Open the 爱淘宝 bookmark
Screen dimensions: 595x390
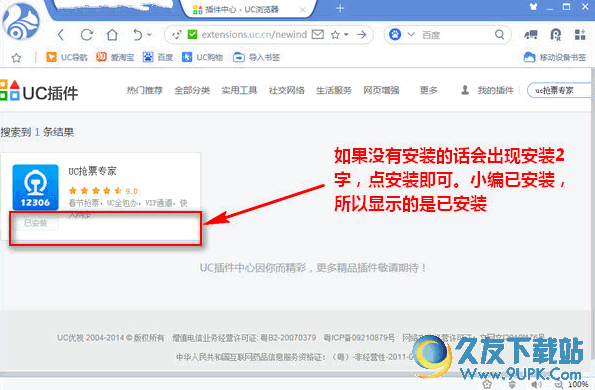[115, 57]
